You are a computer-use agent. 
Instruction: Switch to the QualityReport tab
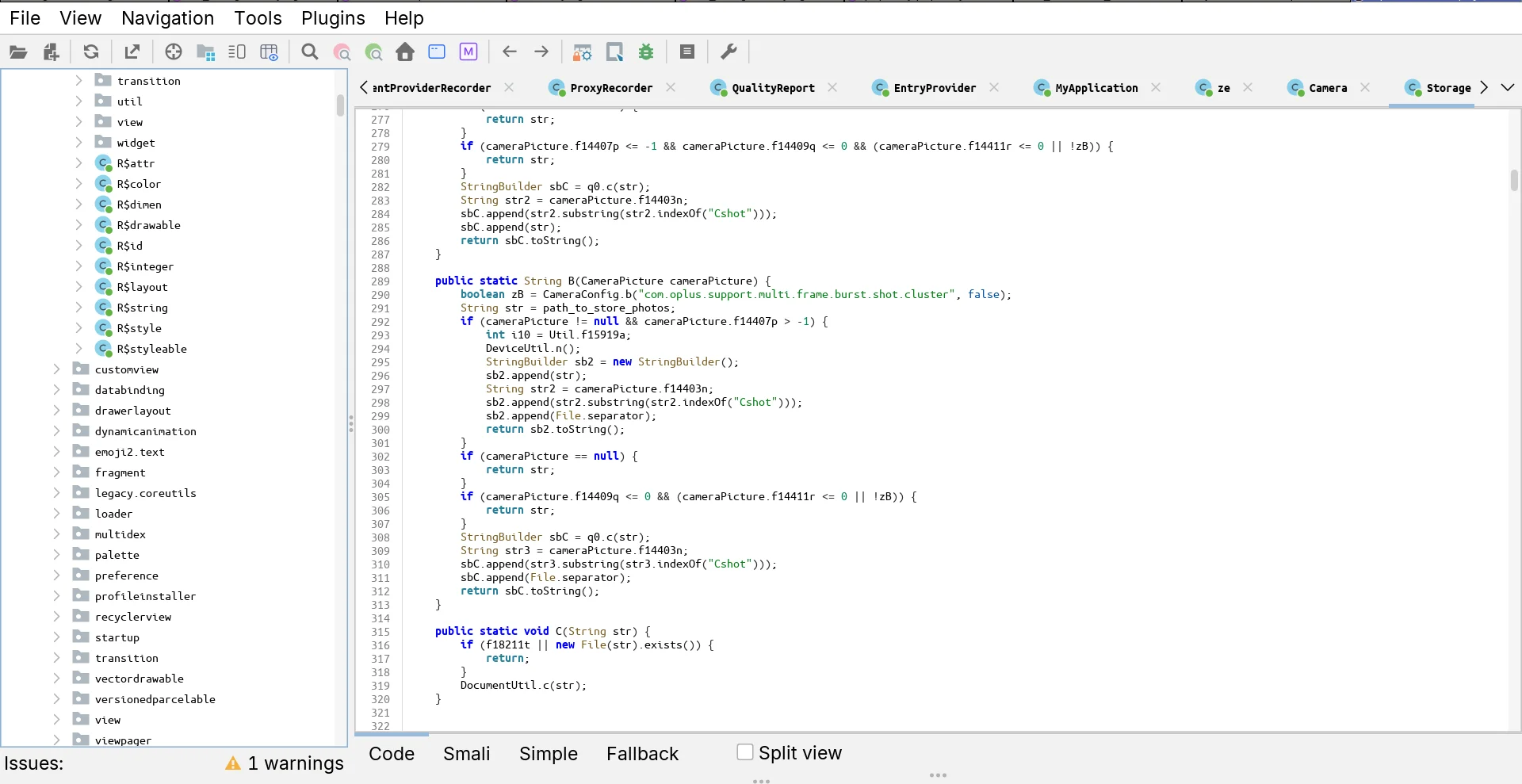pyautogui.click(x=773, y=88)
